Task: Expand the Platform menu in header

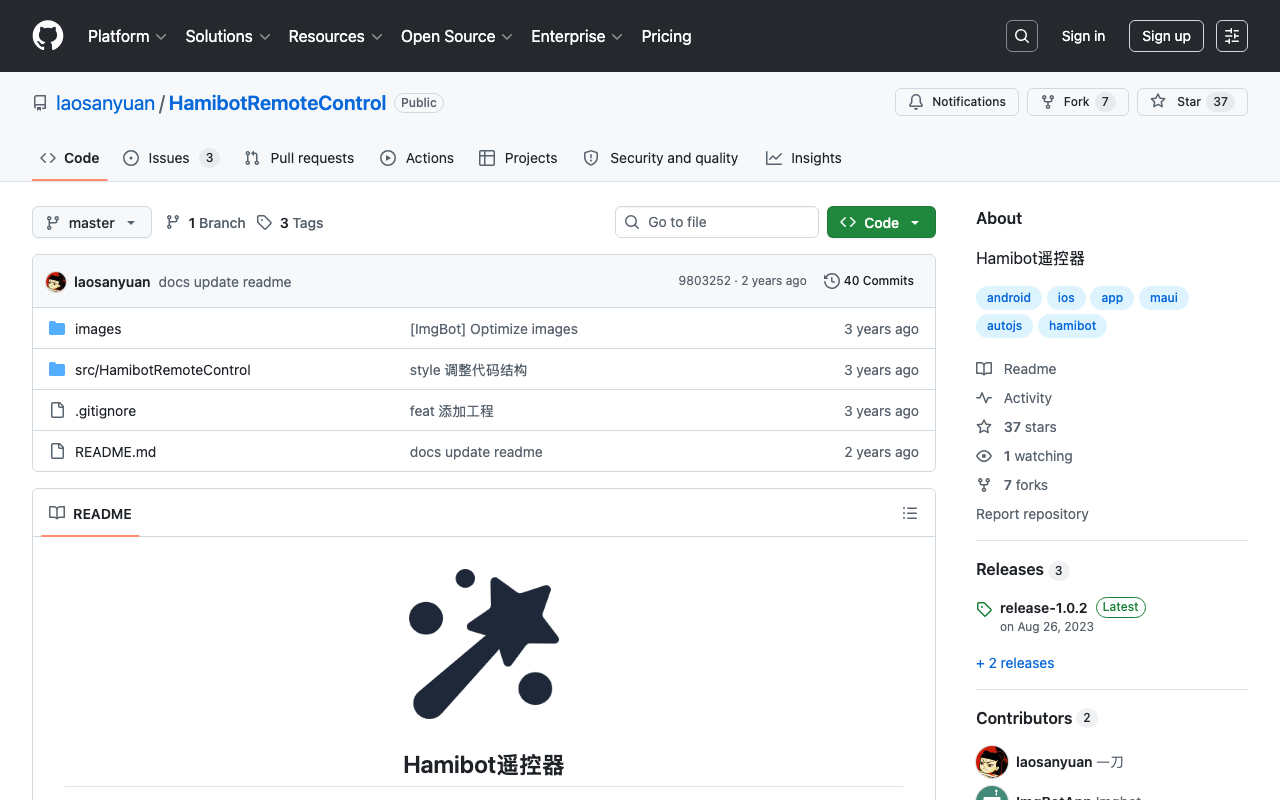Action: pyautogui.click(x=127, y=36)
